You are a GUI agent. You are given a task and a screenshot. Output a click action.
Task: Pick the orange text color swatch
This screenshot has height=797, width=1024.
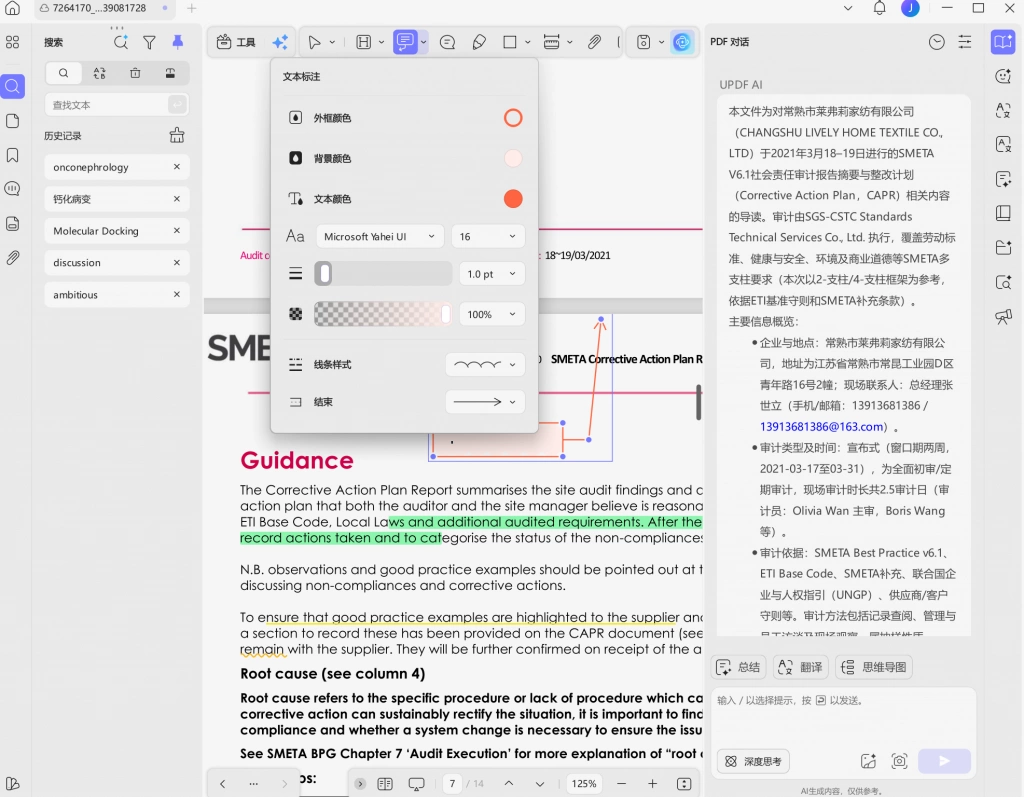click(513, 199)
